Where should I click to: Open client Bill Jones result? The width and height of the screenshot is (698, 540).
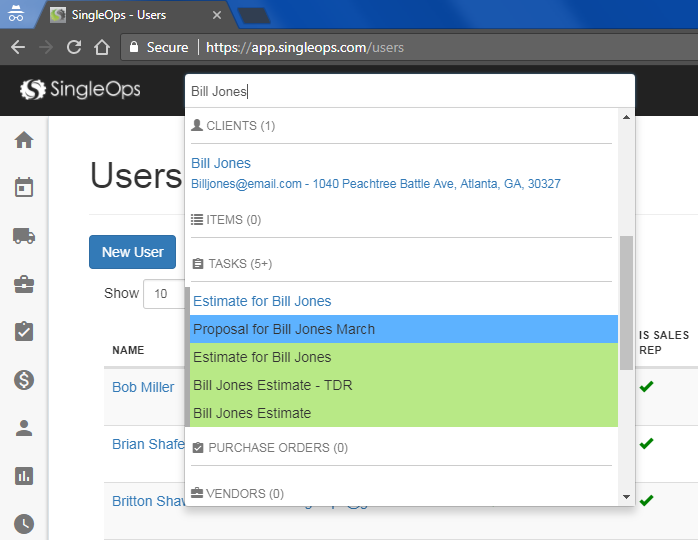pos(221,163)
